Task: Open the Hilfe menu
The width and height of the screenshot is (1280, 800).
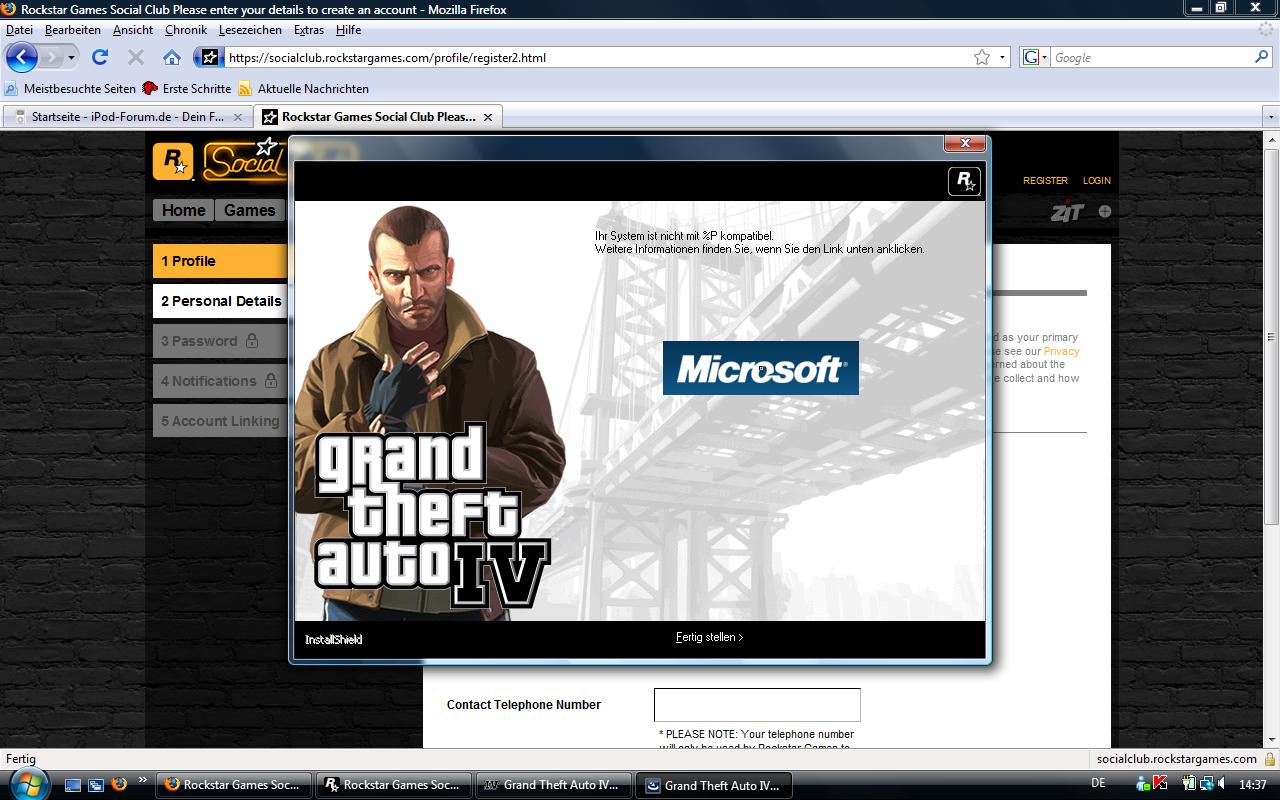Action: click(348, 30)
